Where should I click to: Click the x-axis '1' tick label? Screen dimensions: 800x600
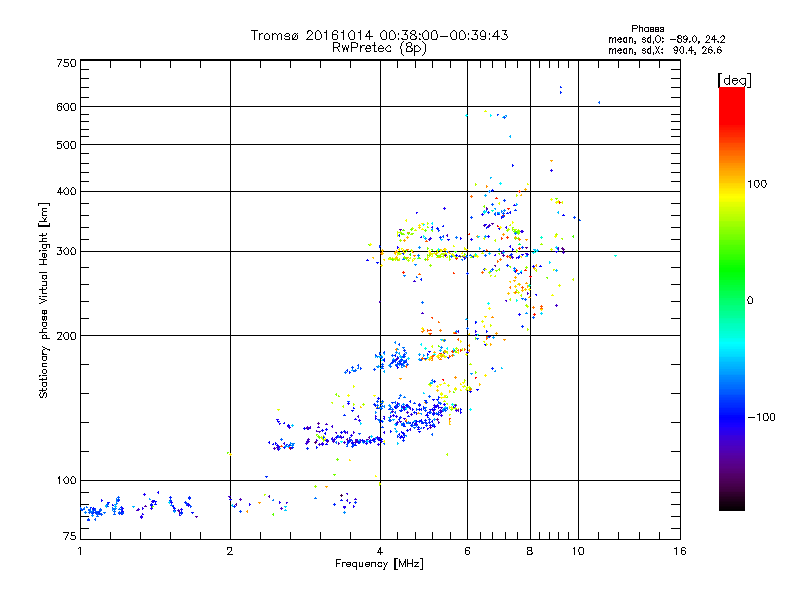(x=80, y=551)
